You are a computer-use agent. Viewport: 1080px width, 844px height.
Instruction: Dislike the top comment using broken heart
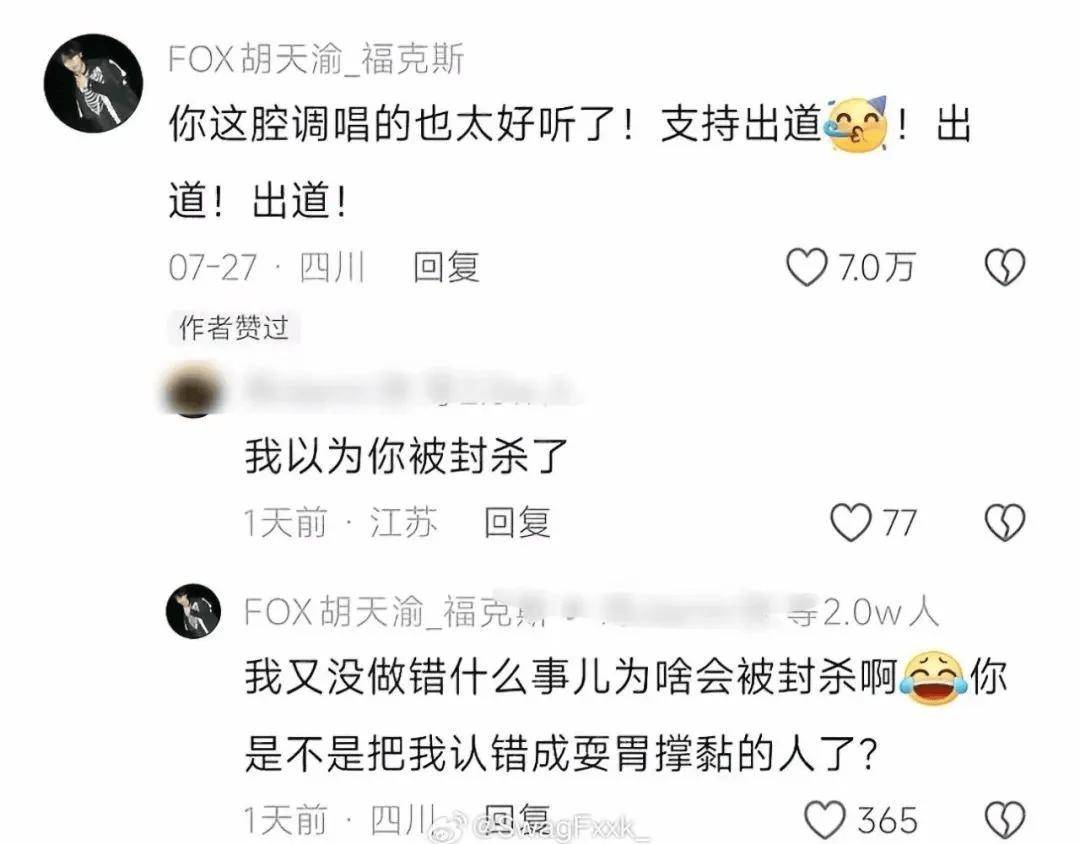(x=1005, y=267)
